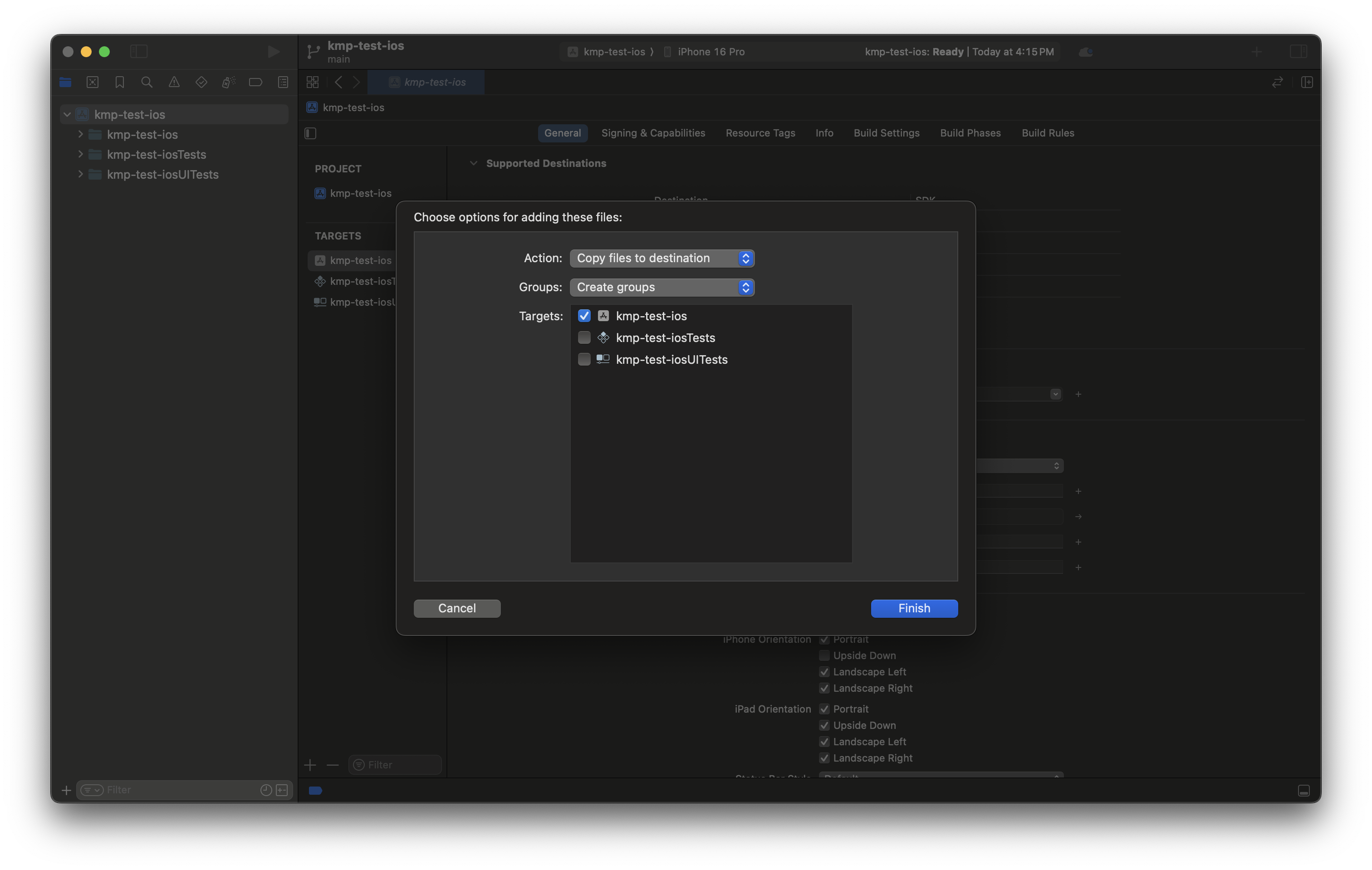
Task: Click the Finish button
Action: click(x=914, y=608)
